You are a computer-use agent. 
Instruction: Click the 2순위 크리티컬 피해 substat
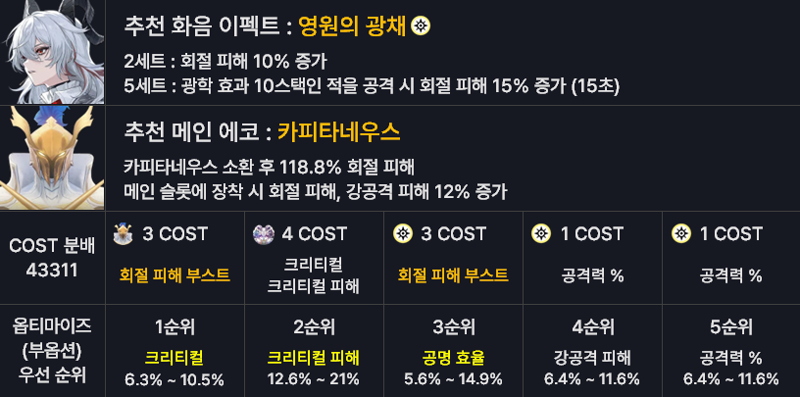(x=314, y=358)
